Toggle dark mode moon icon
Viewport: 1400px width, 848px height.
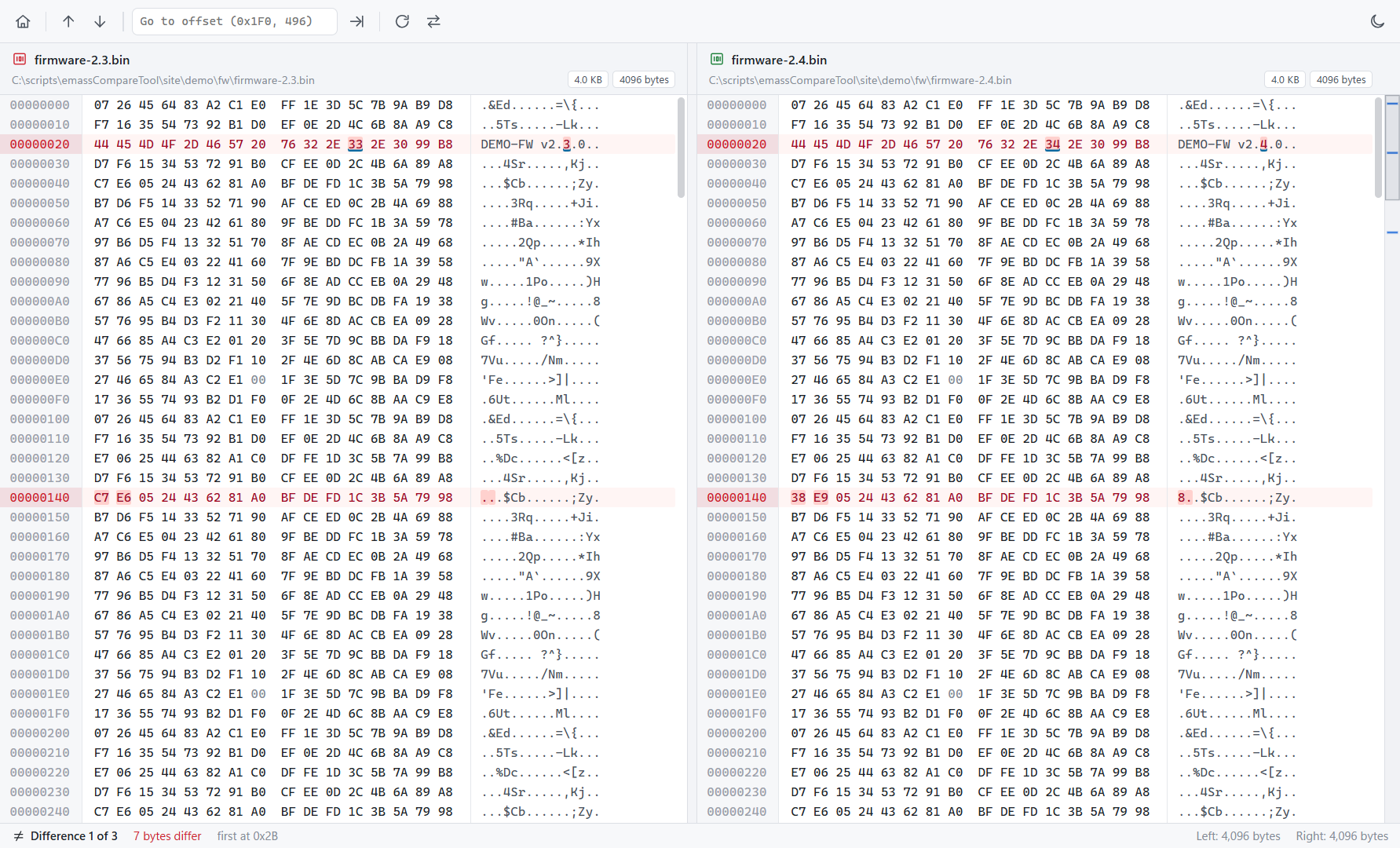click(x=1377, y=21)
